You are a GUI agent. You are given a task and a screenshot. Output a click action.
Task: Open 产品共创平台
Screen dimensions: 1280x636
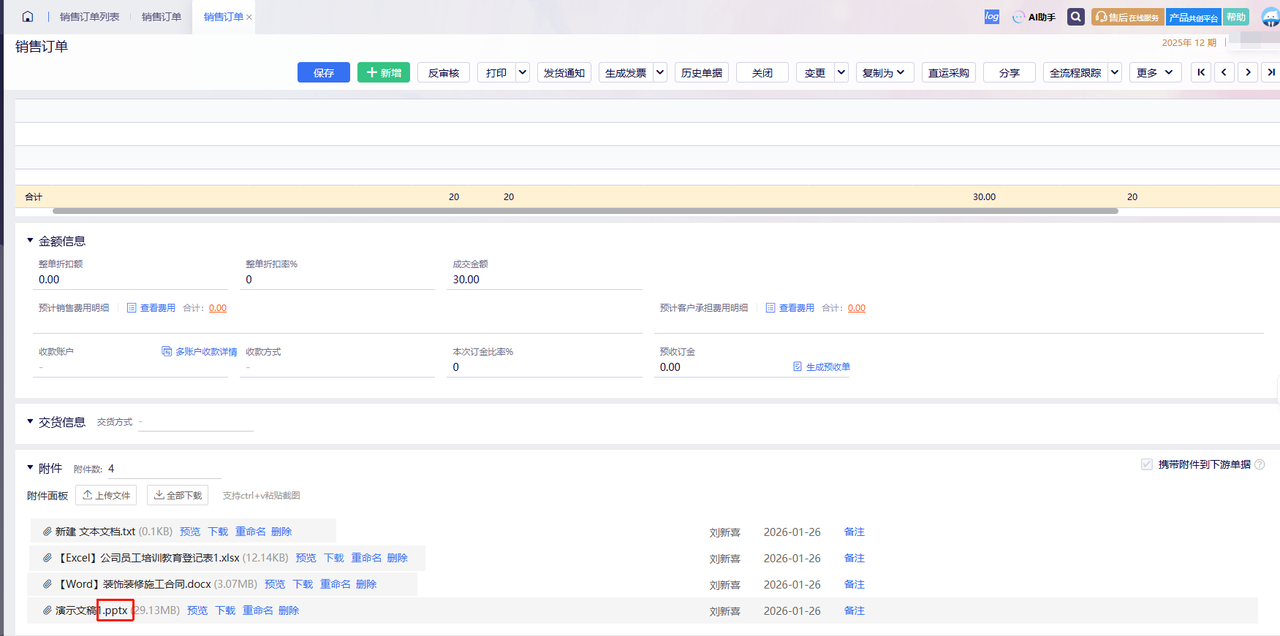pyautogui.click(x=1194, y=17)
